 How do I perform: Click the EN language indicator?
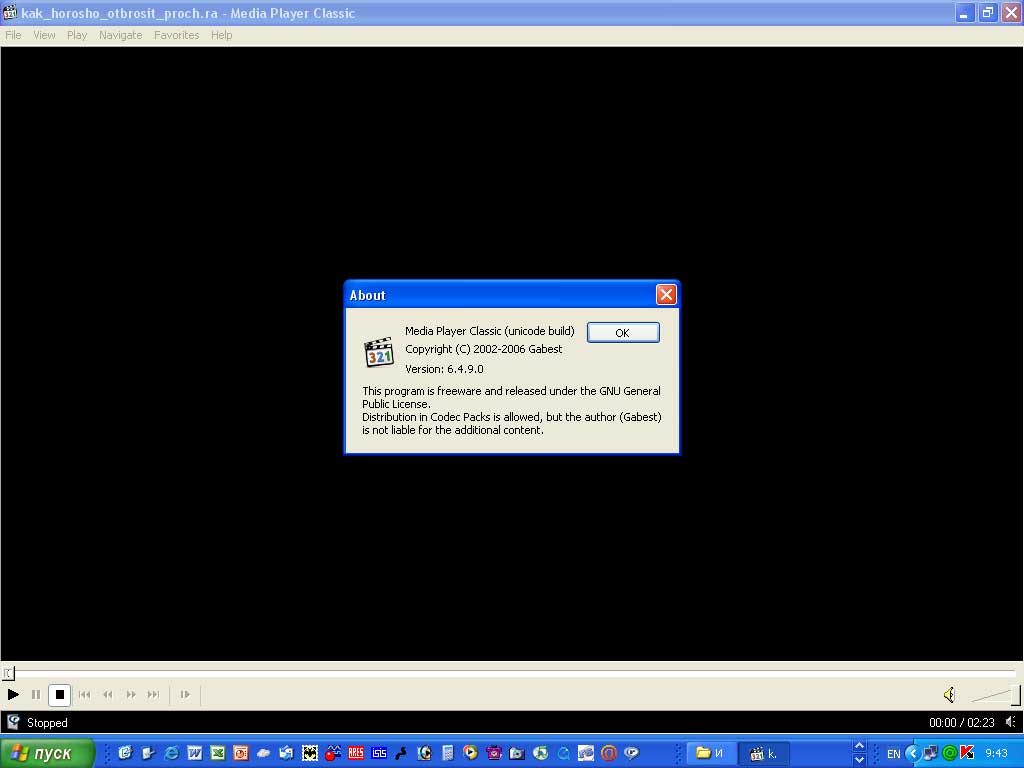[x=893, y=754]
